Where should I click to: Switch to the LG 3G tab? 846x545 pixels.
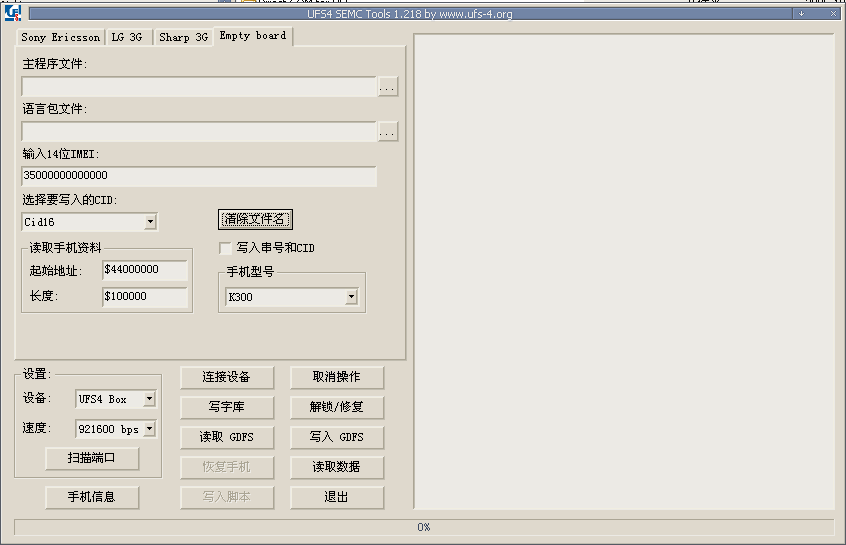pos(127,37)
